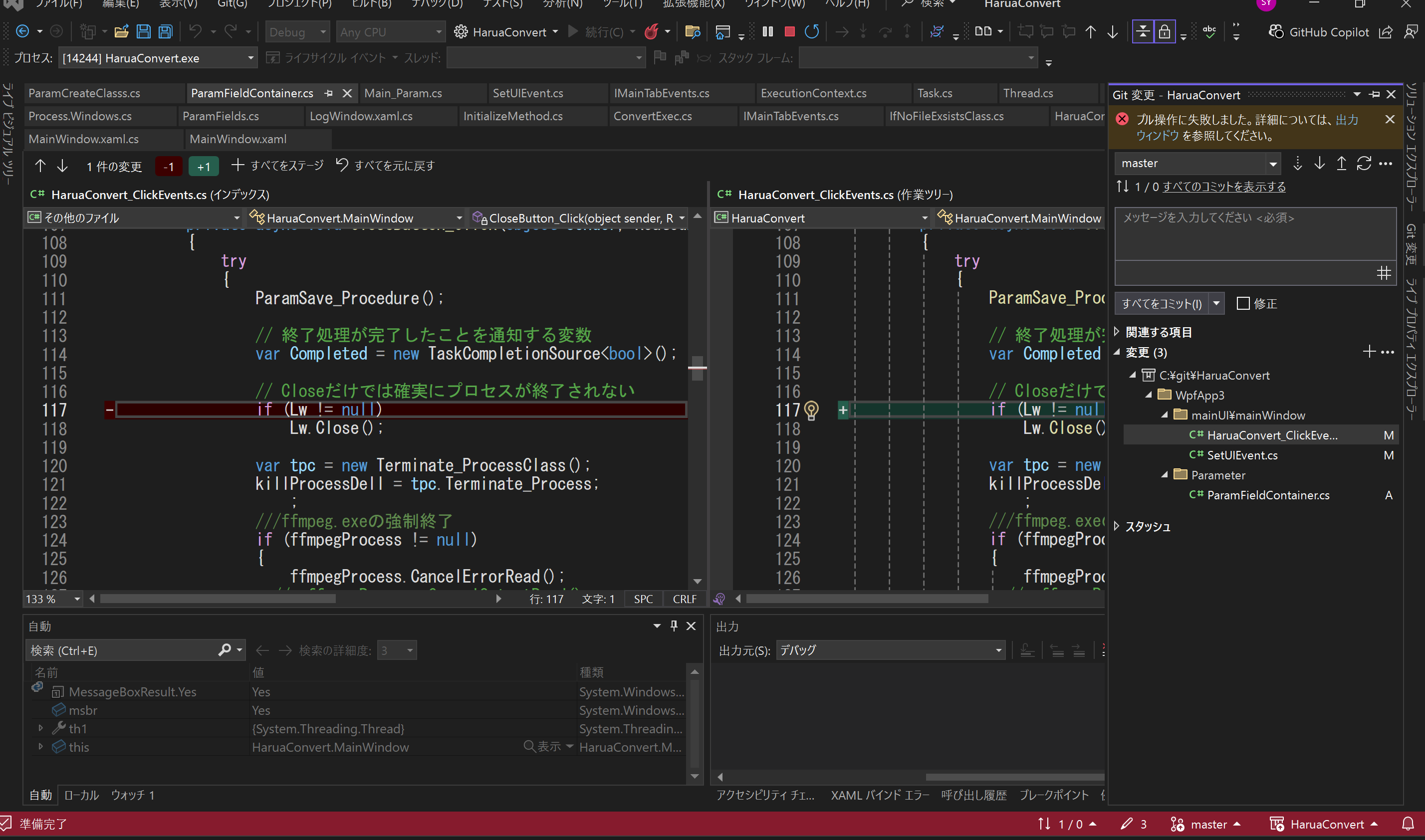
Task: Push commits with the up-arrow icon
Action: 1341,163
